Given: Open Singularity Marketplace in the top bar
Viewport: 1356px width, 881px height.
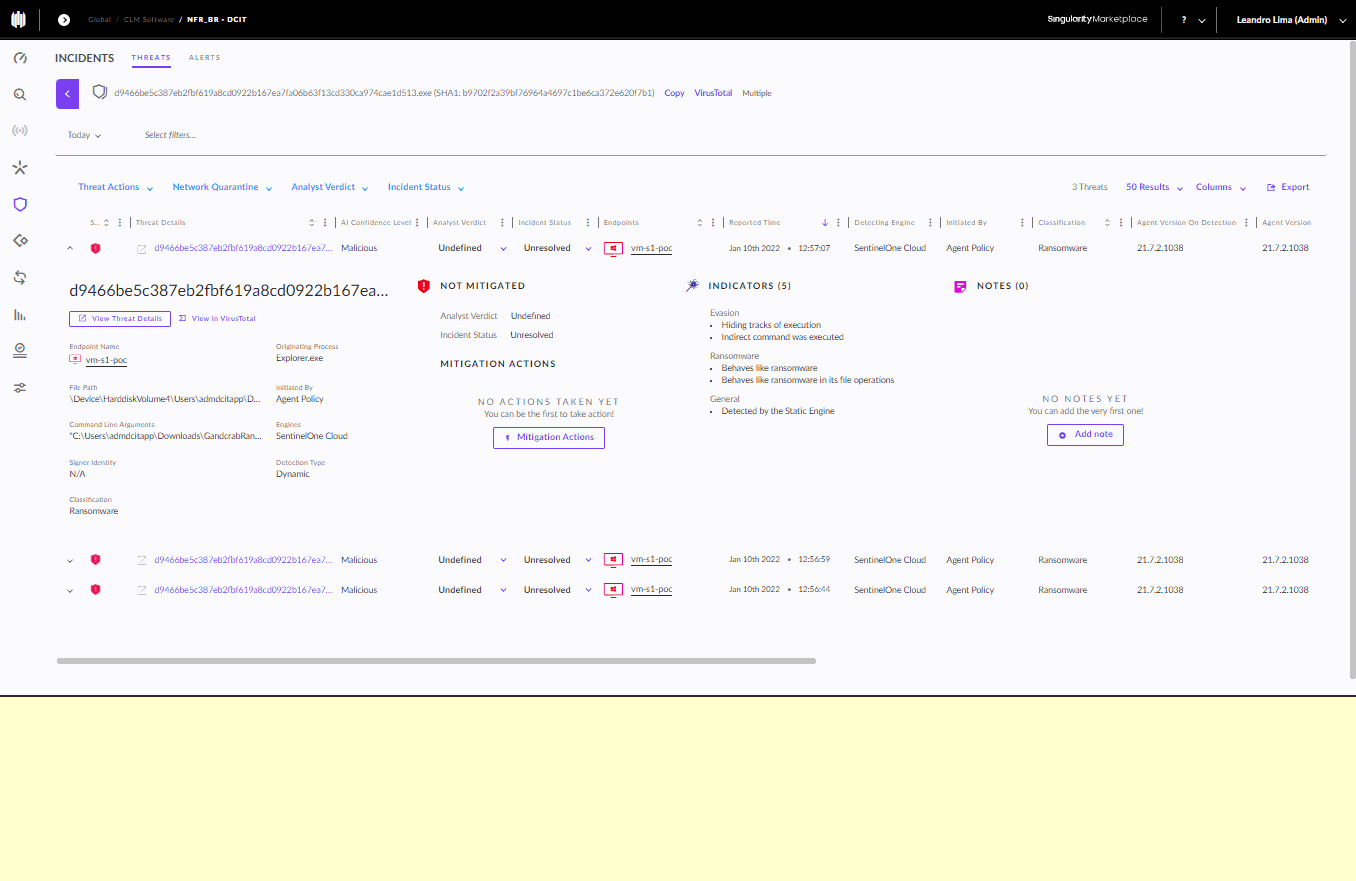Looking at the screenshot, I should 1097,19.
